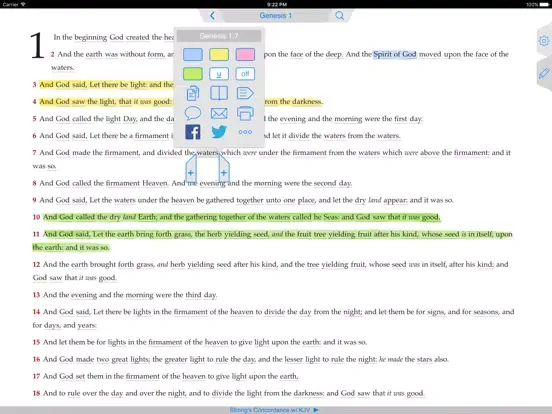Select verse number 16
Screen dimensions: 552x414
(x=36, y=359)
